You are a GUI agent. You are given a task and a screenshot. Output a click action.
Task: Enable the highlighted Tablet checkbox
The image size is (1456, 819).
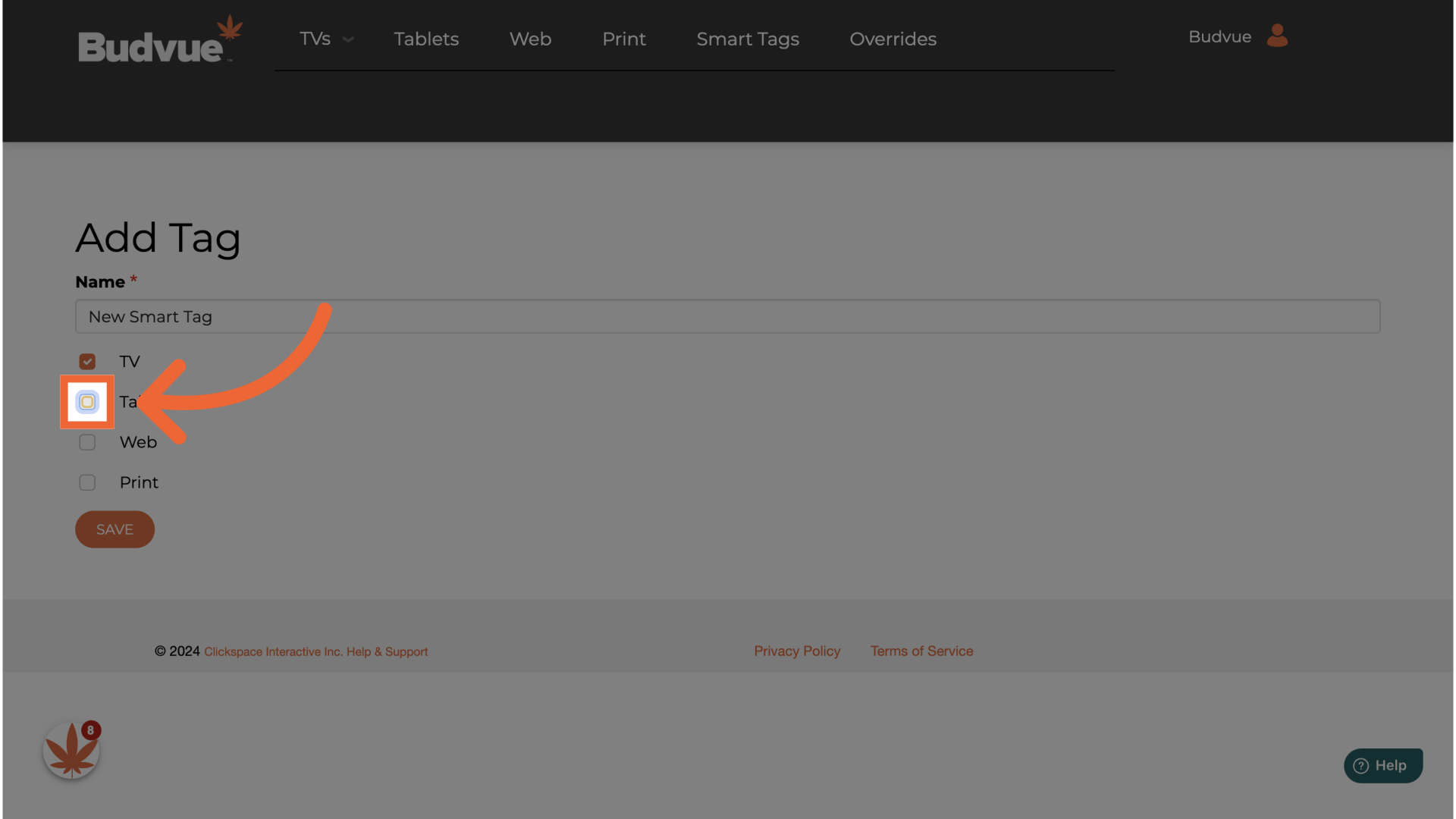87,402
